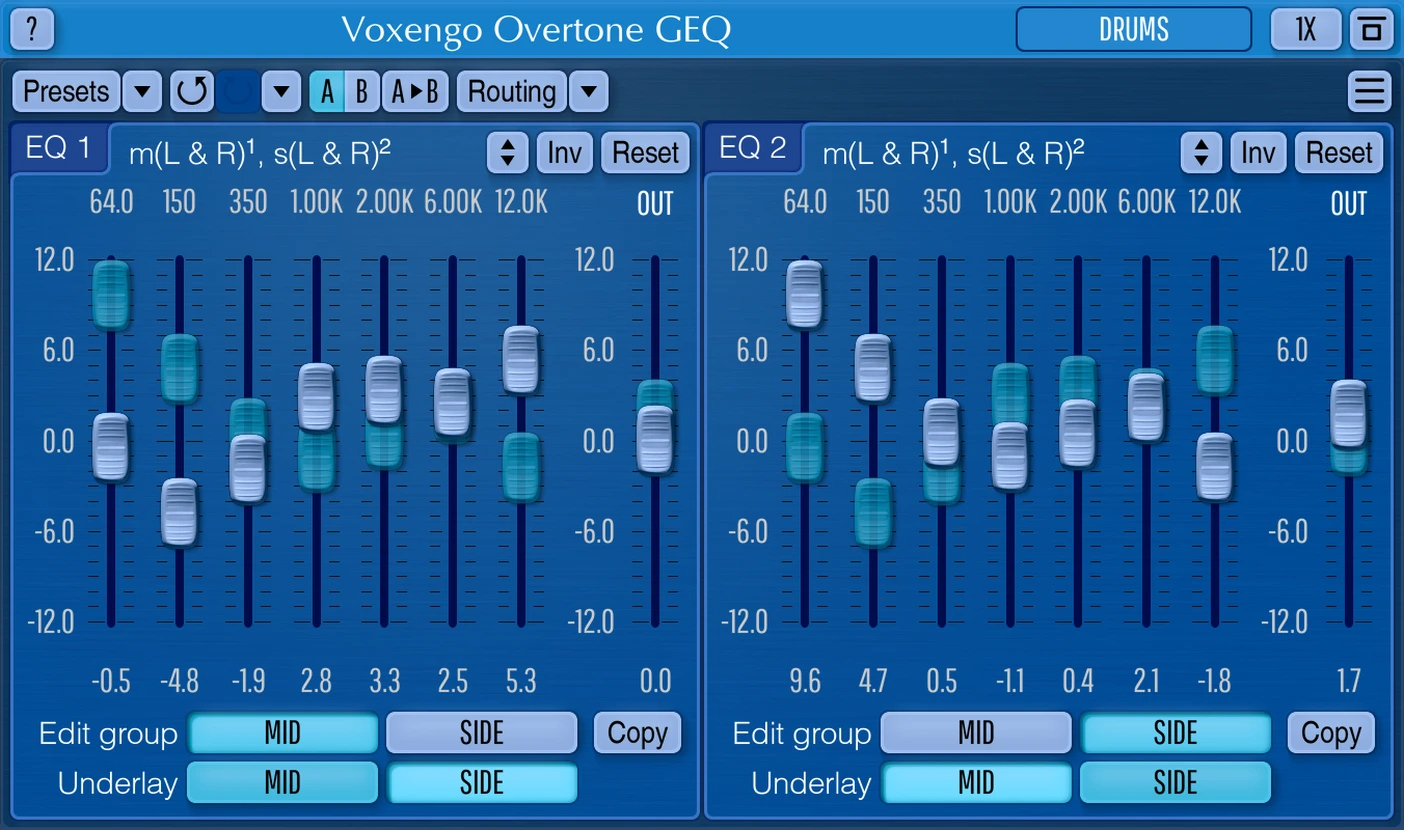Expand the Presets dropdown arrow

point(142,92)
